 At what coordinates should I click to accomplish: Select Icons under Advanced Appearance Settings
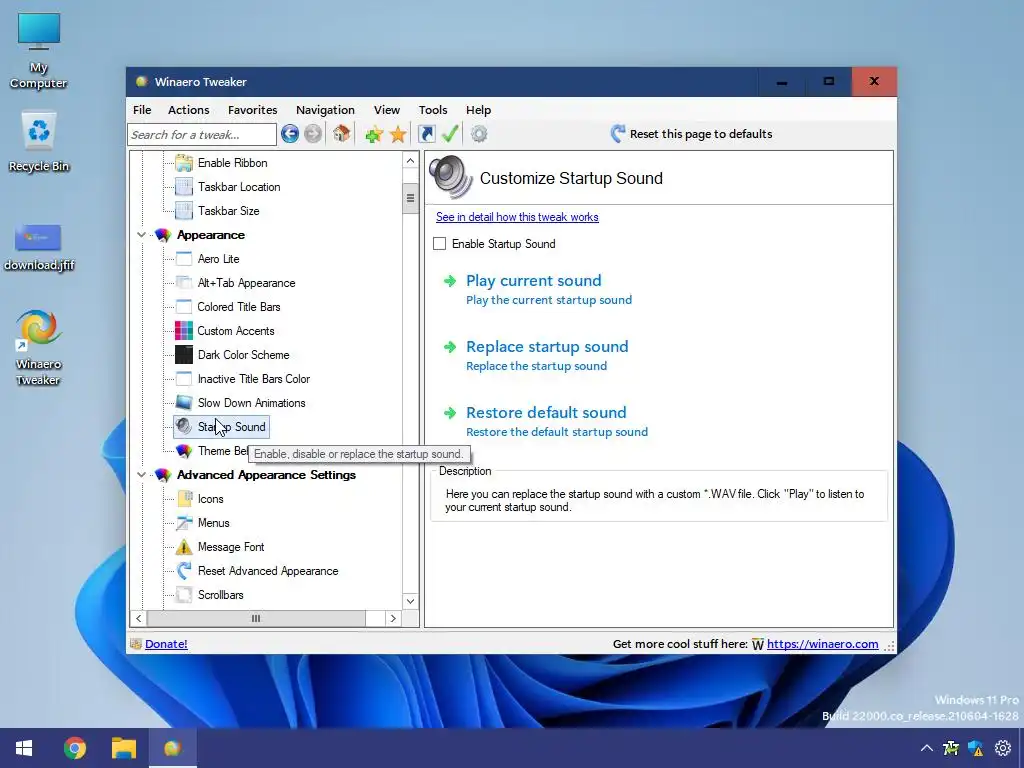pos(210,499)
